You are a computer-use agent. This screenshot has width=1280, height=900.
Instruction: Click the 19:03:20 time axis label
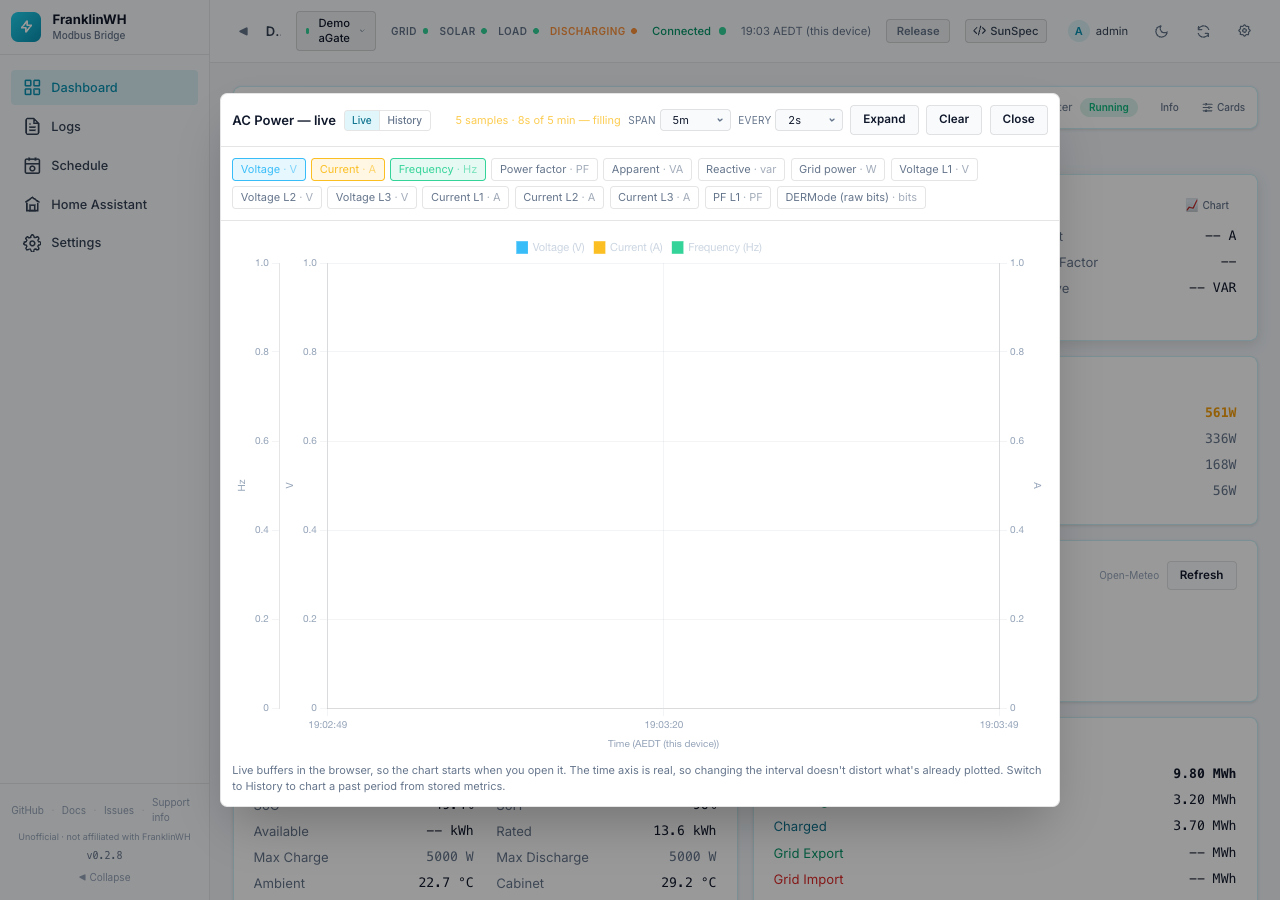[x=663, y=724]
